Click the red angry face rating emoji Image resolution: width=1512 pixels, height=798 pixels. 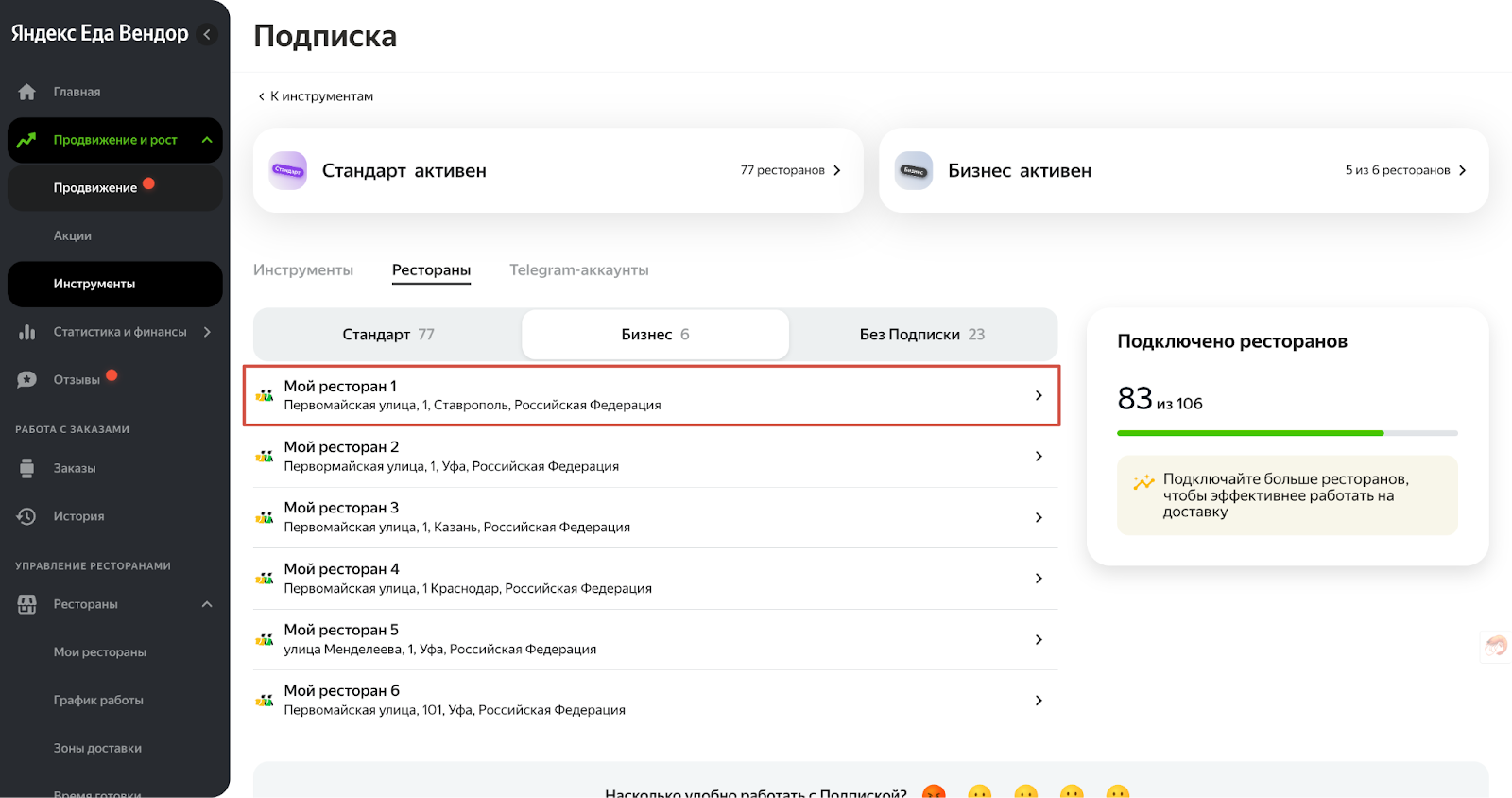[x=934, y=792]
